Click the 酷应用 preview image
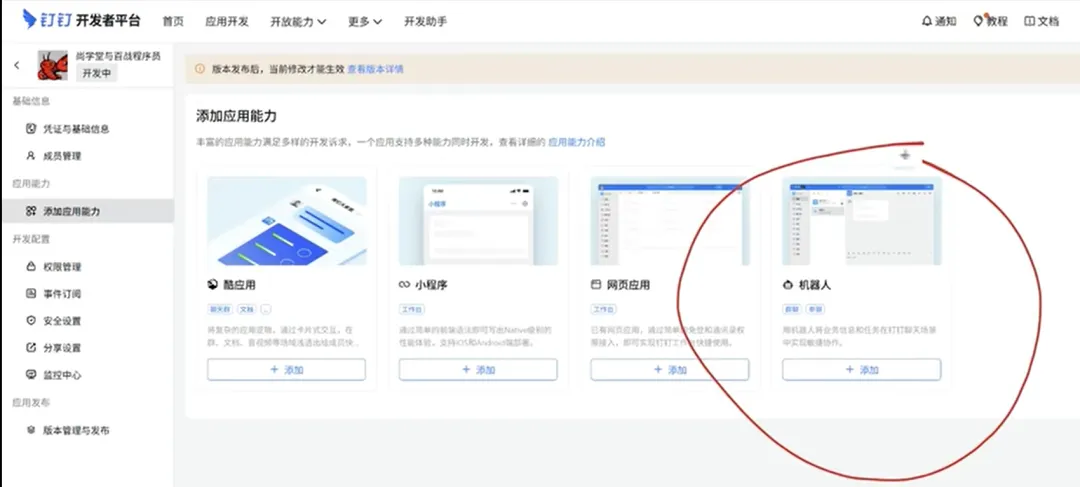The image size is (1080, 487). click(x=287, y=221)
